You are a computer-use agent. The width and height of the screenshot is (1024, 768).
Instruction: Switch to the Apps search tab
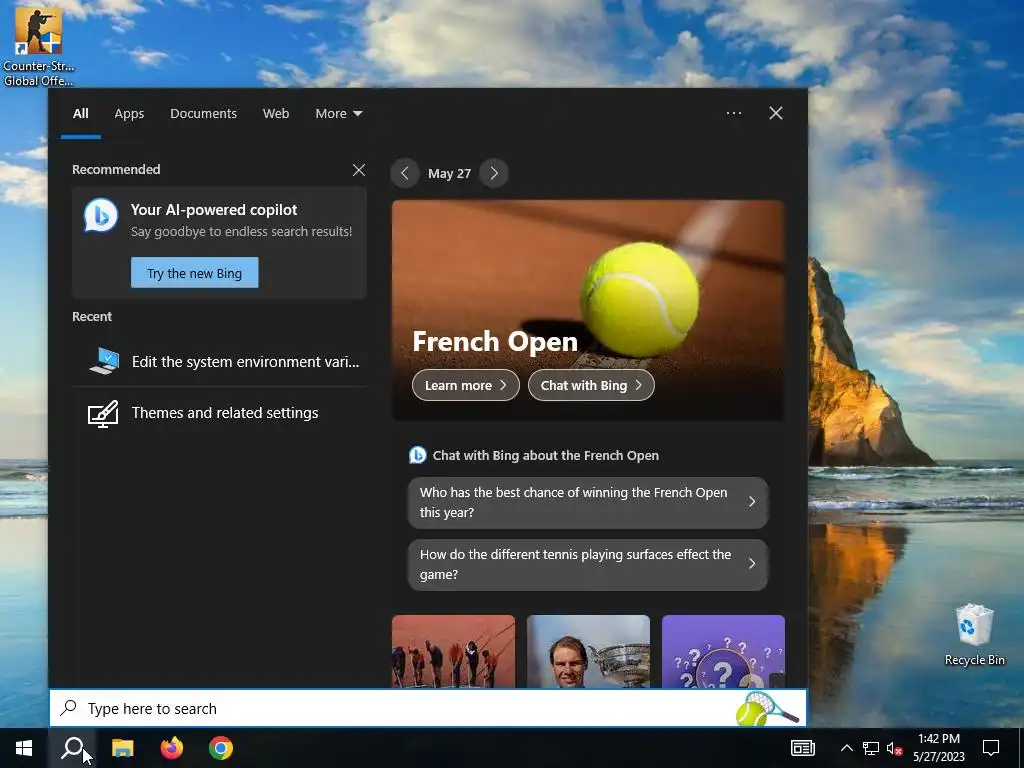coord(129,114)
